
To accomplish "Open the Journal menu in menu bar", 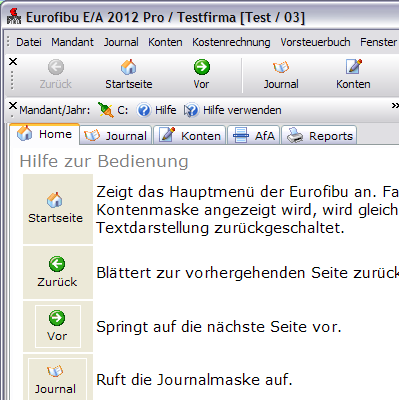I will [x=121, y=42].
